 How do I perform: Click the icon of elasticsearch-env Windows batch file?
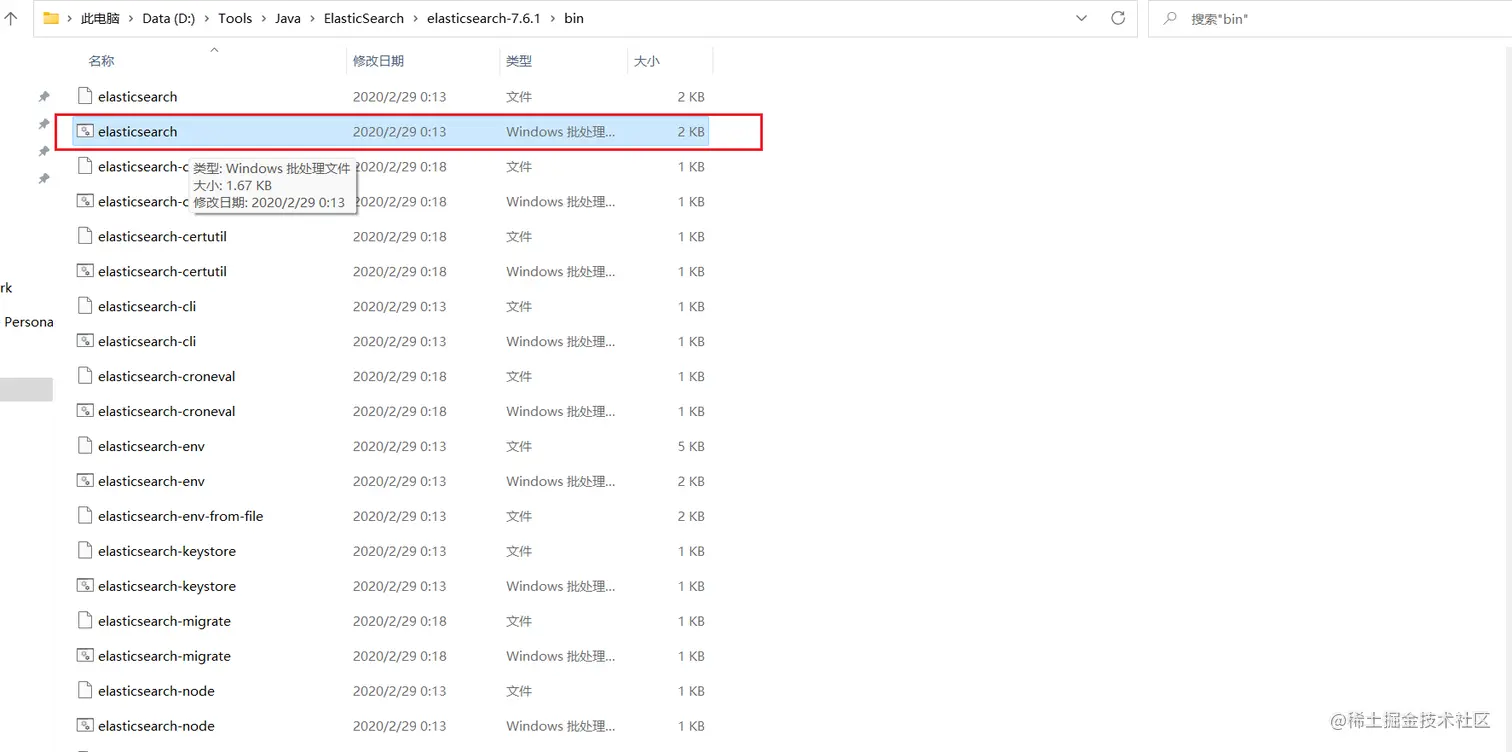85,481
